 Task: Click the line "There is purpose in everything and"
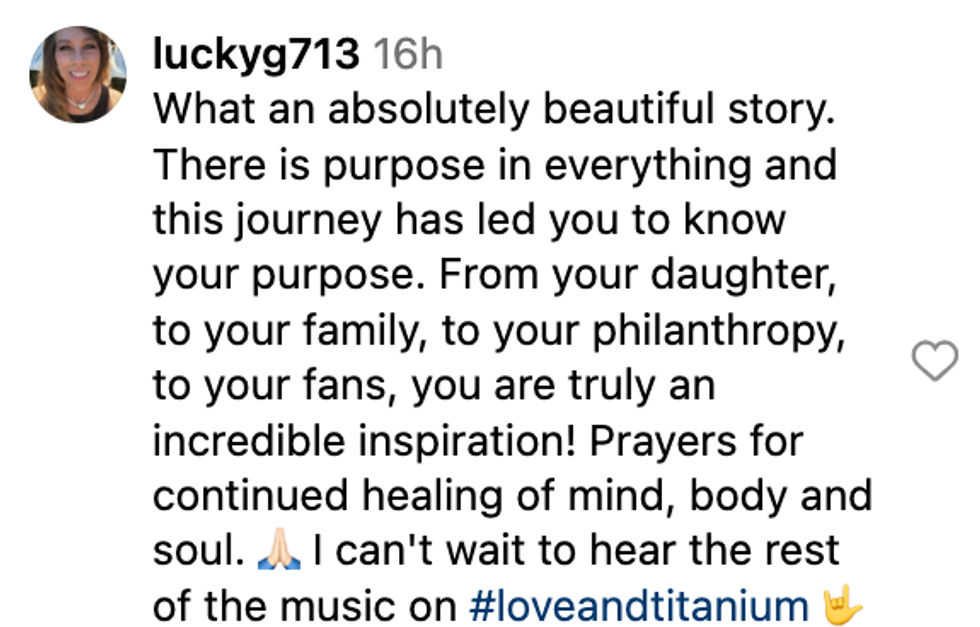pyautogui.click(x=494, y=164)
